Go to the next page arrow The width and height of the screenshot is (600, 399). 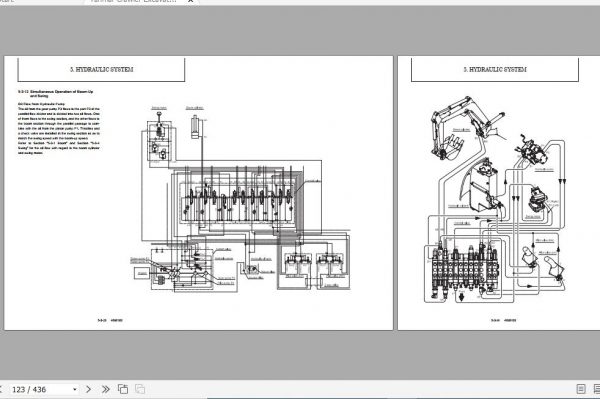pyautogui.click(x=88, y=389)
